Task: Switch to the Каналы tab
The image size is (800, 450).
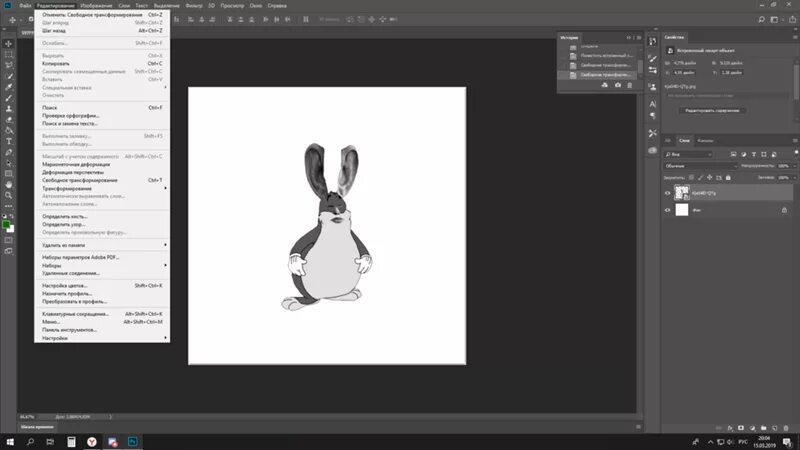Action: click(x=705, y=140)
